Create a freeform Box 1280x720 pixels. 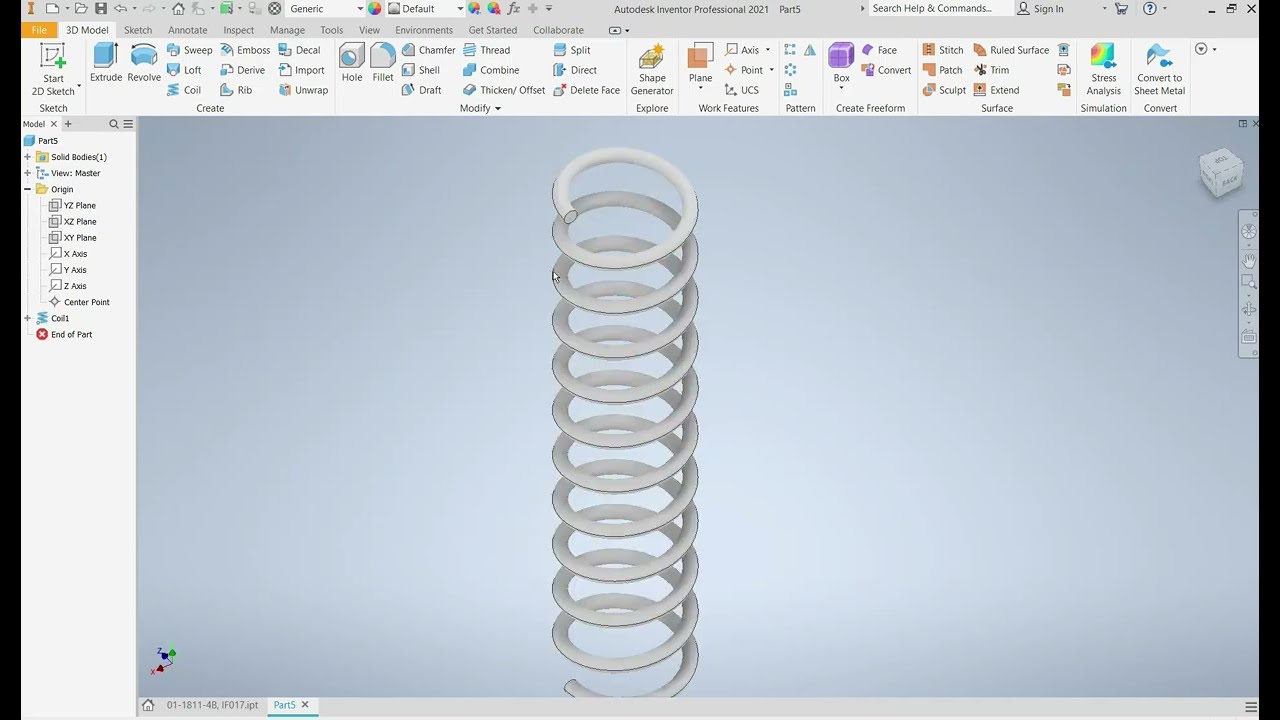tap(842, 63)
